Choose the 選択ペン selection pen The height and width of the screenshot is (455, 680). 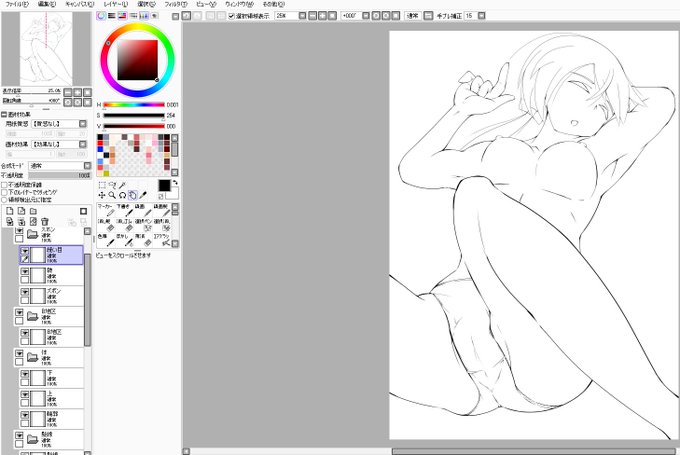(143, 225)
